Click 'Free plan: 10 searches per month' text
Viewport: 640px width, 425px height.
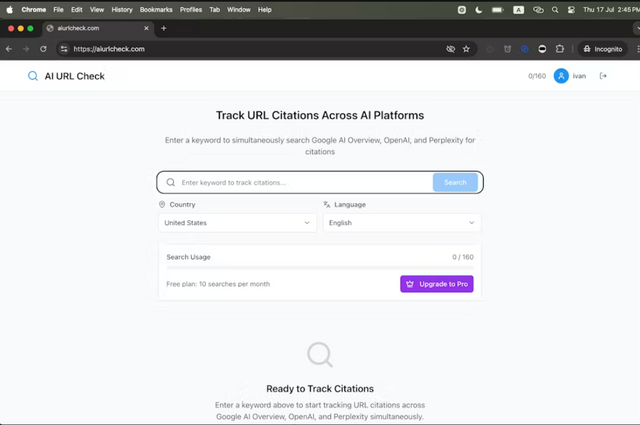pyautogui.click(x=218, y=284)
